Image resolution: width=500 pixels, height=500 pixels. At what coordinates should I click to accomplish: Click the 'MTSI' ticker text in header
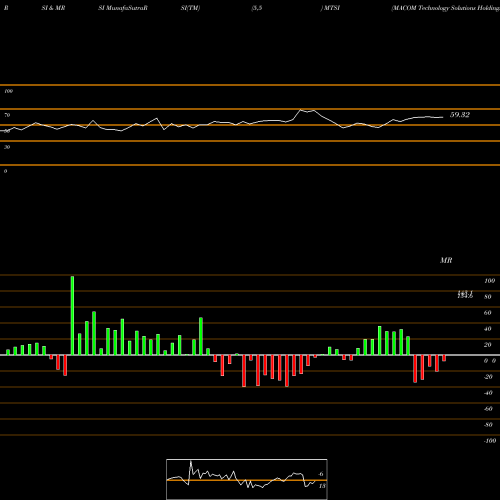click(331, 8)
